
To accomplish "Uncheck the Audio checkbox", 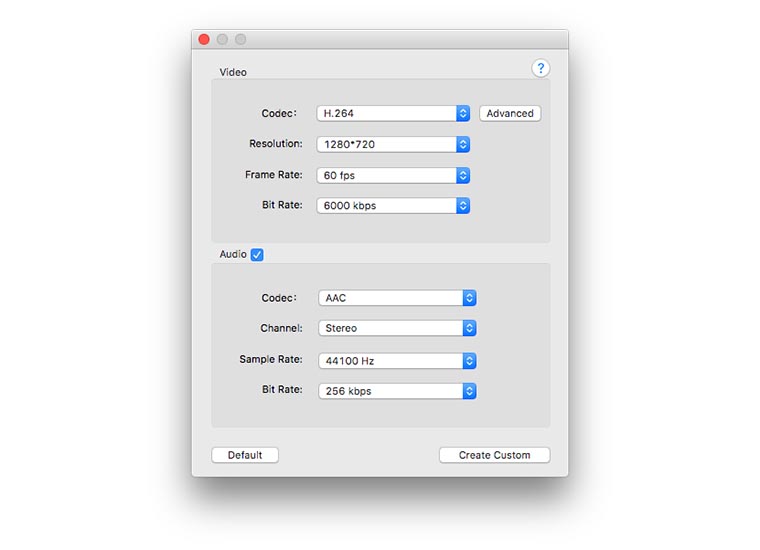I will [257, 255].
